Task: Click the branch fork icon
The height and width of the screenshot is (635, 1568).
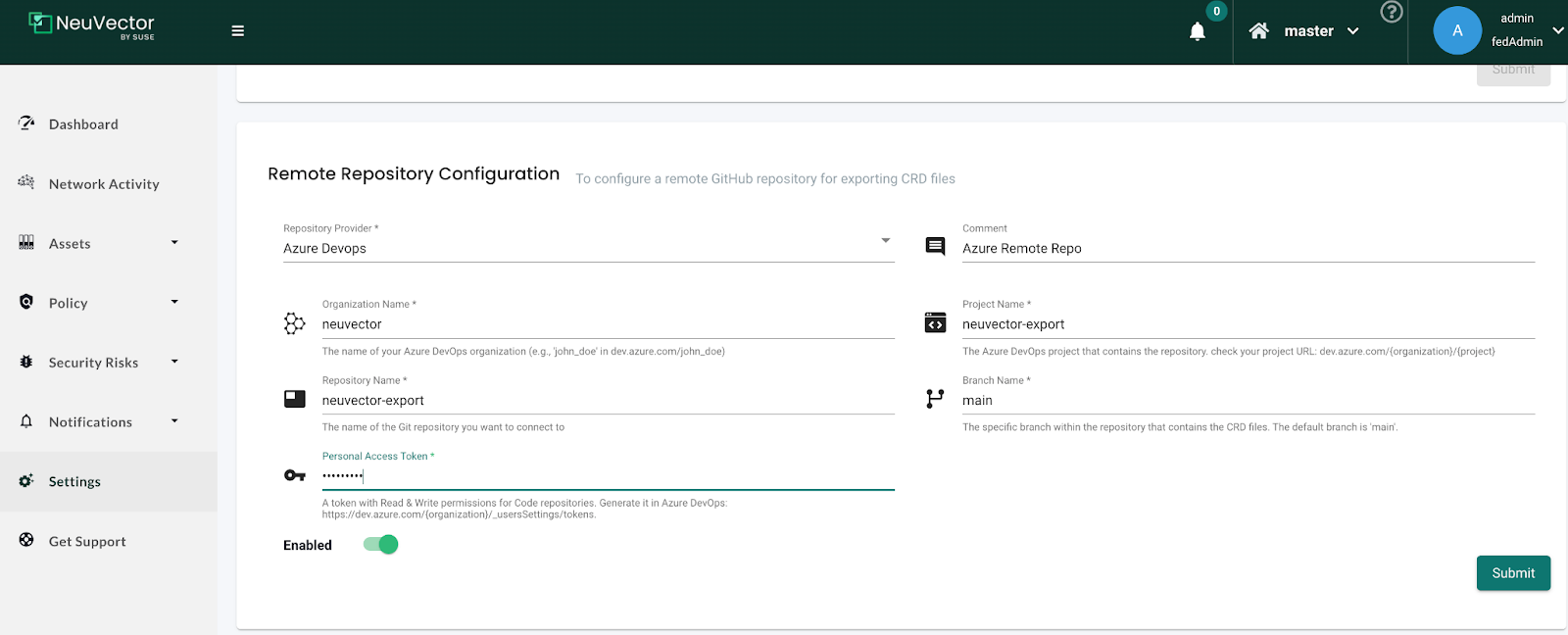Action: [935, 399]
